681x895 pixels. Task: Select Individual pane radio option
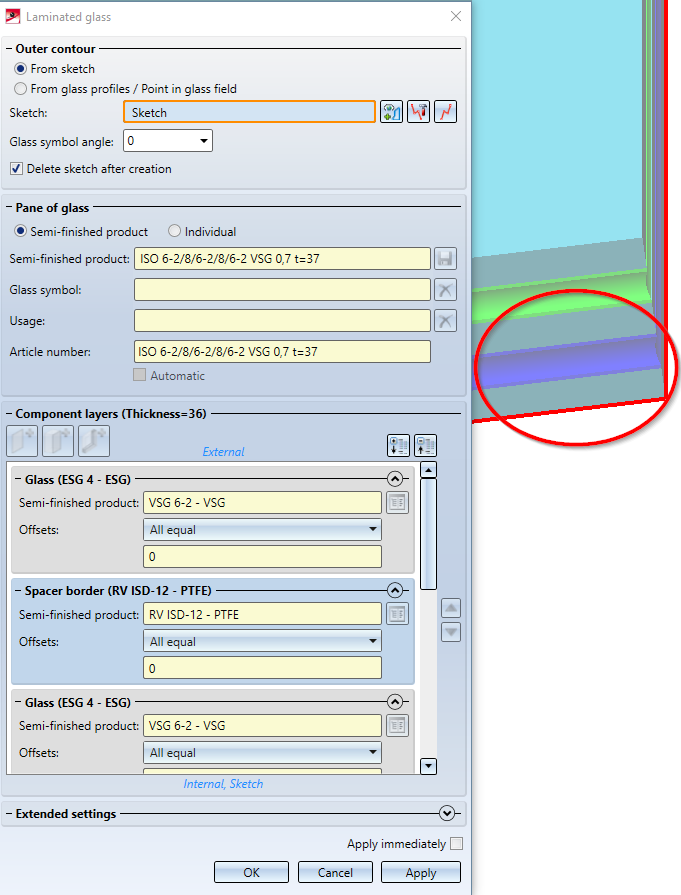click(175, 232)
